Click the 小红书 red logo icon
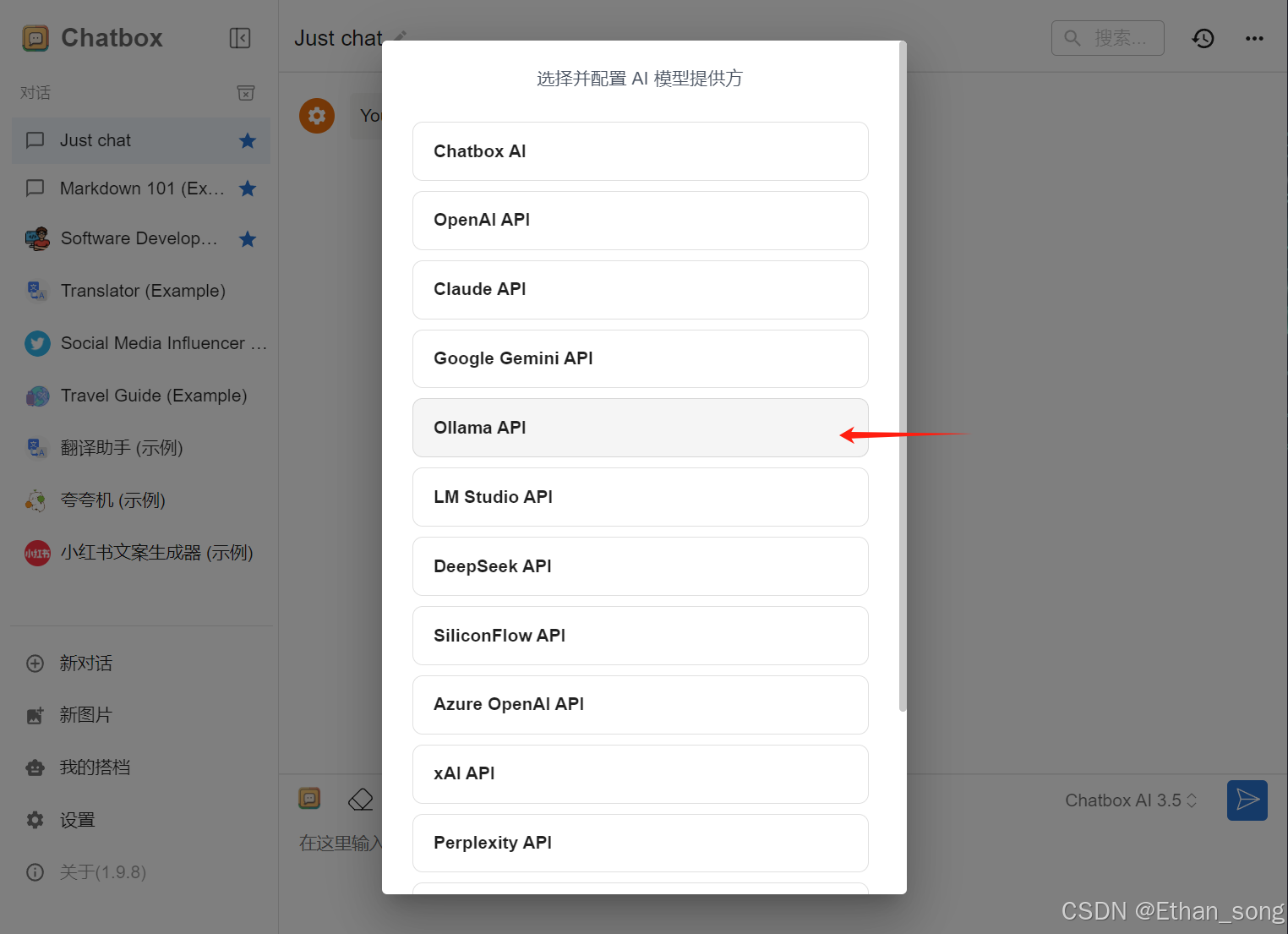 pyautogui.click(x=37, y=553)
